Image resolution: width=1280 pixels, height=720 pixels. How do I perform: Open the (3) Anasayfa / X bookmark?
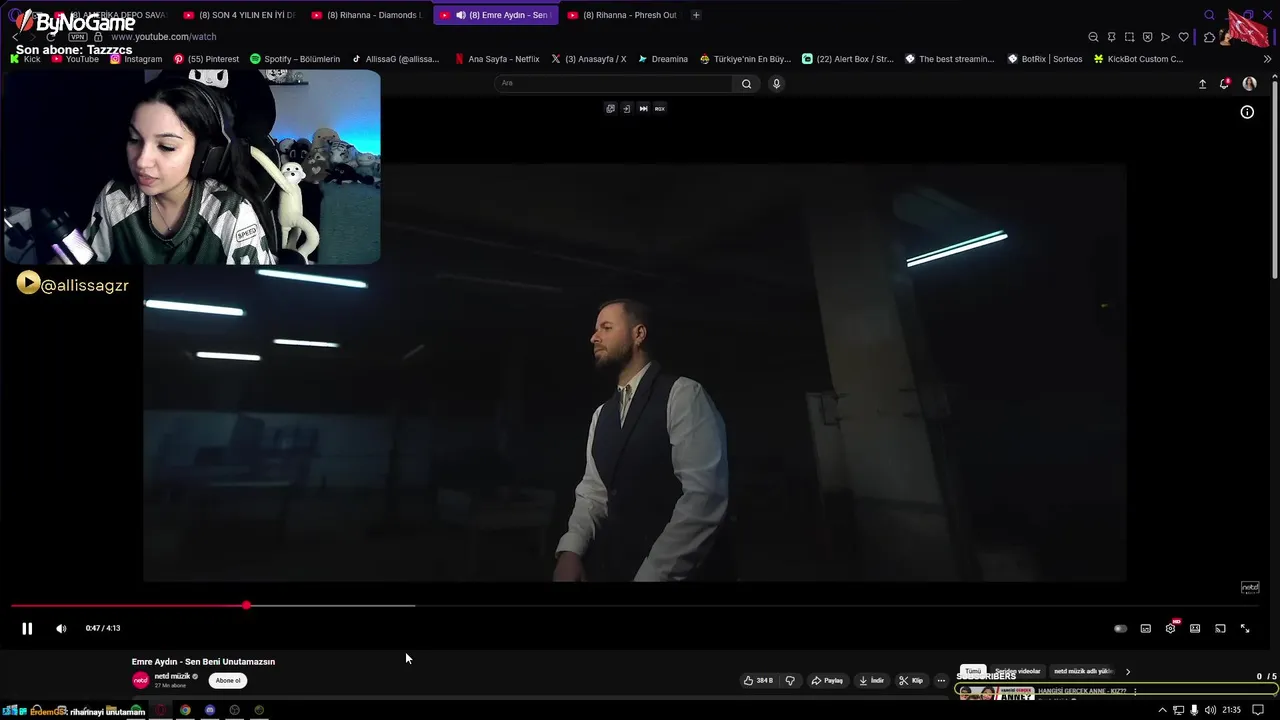coord(589,59)
